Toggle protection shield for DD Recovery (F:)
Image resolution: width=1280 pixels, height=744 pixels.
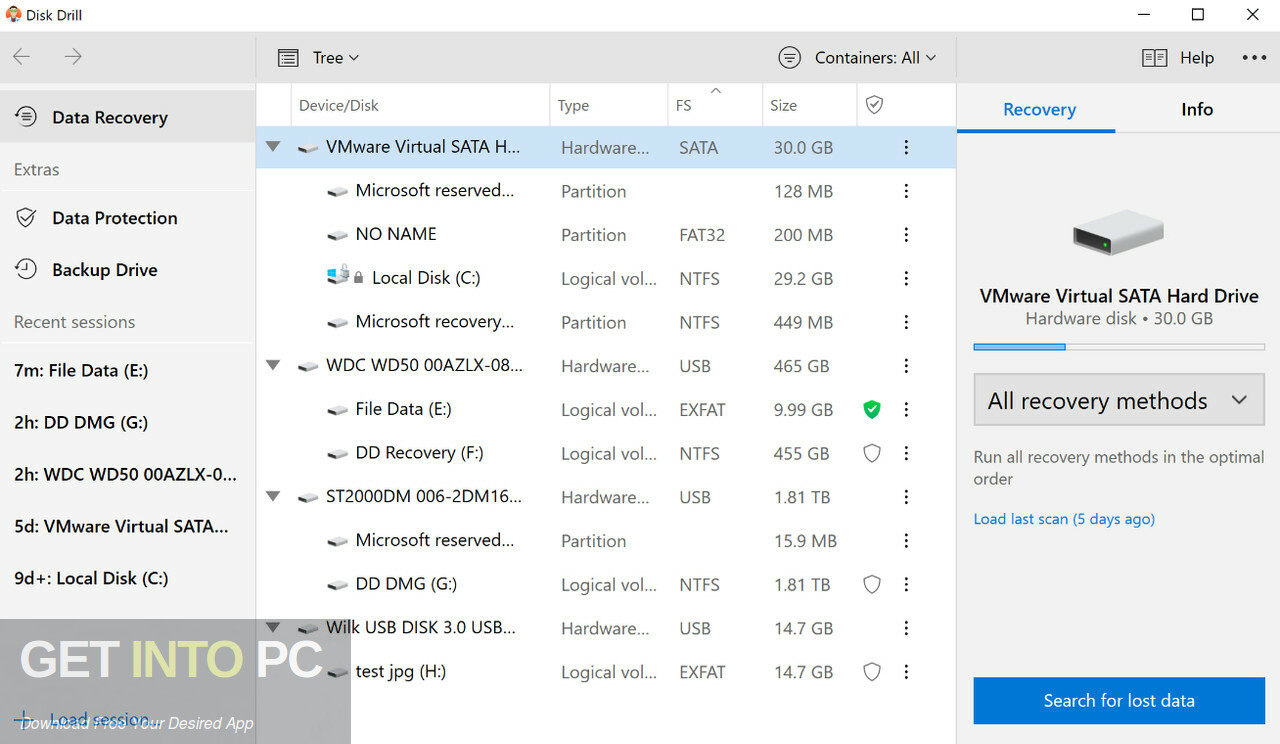872,453
